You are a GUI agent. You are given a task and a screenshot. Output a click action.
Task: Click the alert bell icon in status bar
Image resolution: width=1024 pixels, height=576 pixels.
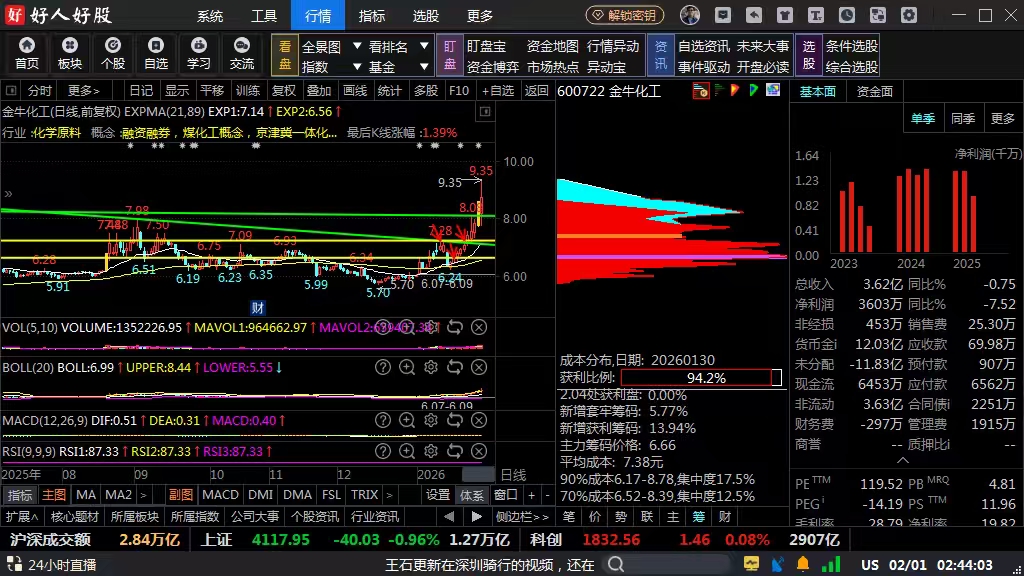click(803, 564)
